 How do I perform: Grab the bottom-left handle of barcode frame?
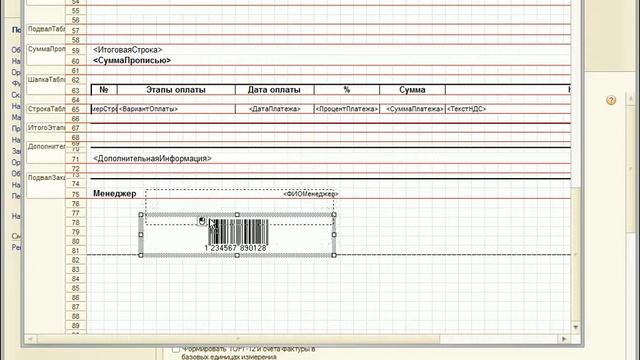(141, 255)
